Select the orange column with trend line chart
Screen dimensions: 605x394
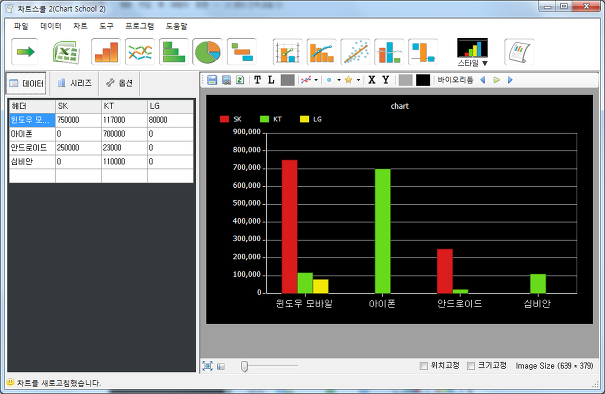[x=321, y=52]
